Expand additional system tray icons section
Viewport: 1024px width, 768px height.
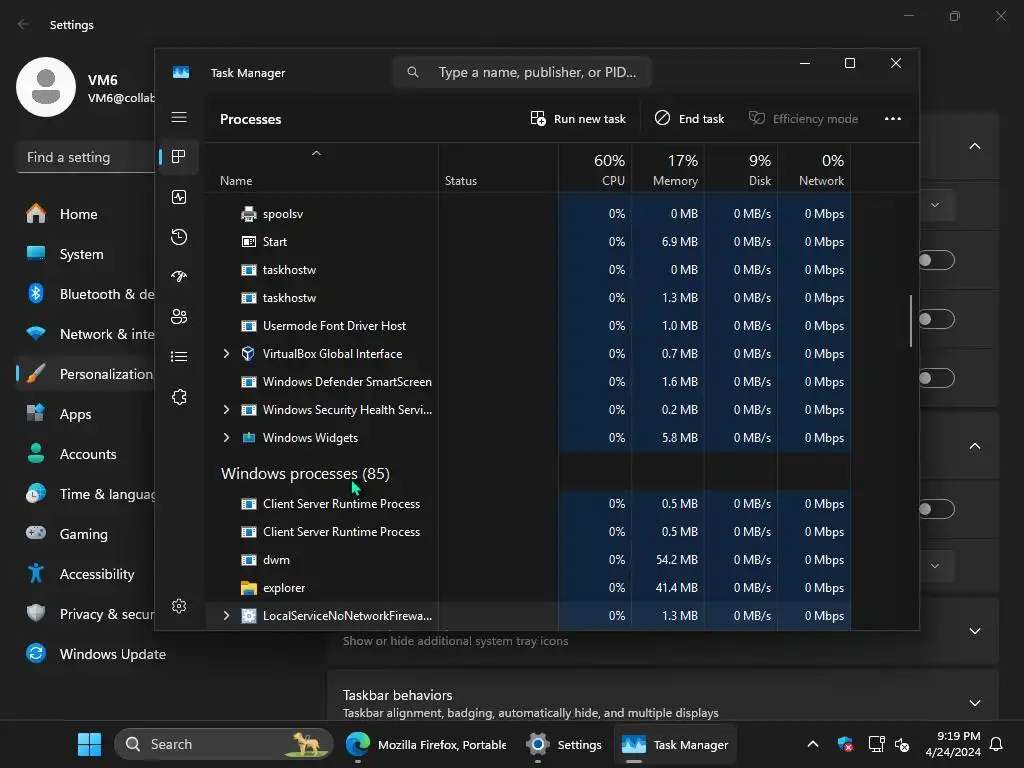975,631
